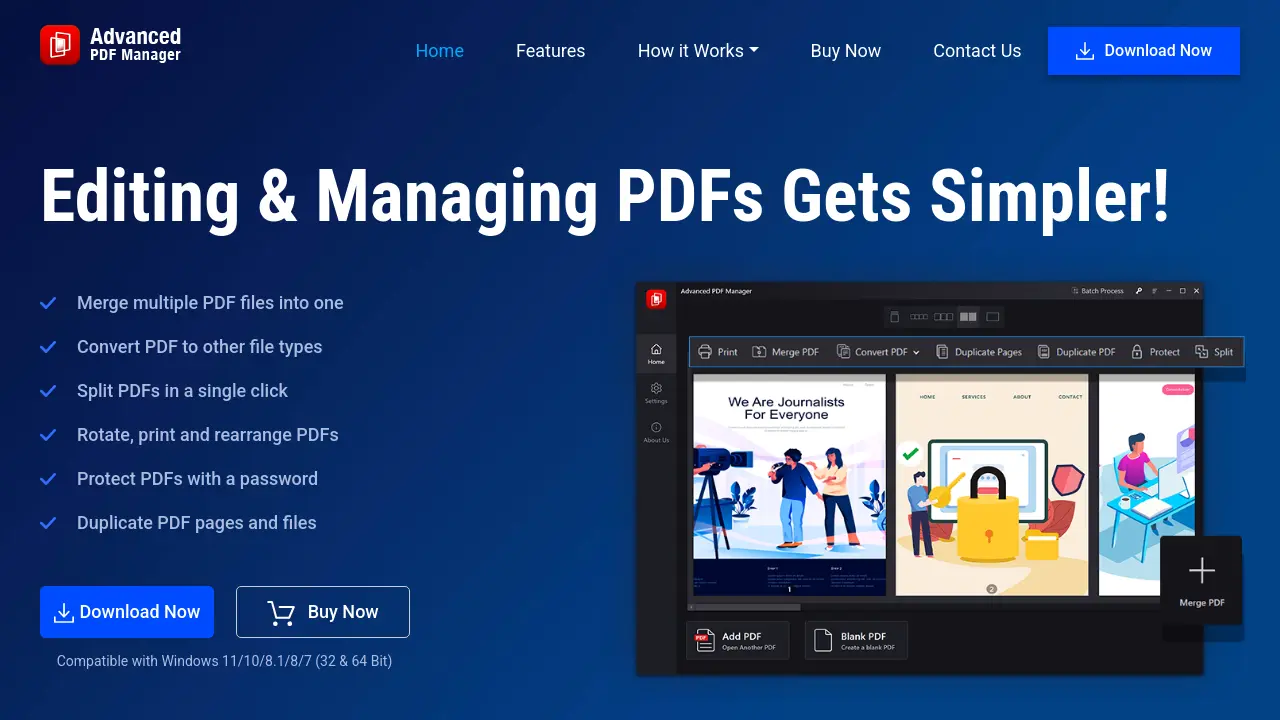Open About Us in the app sidebar
The image size is (1280, 720).
(x=656, y=432)
